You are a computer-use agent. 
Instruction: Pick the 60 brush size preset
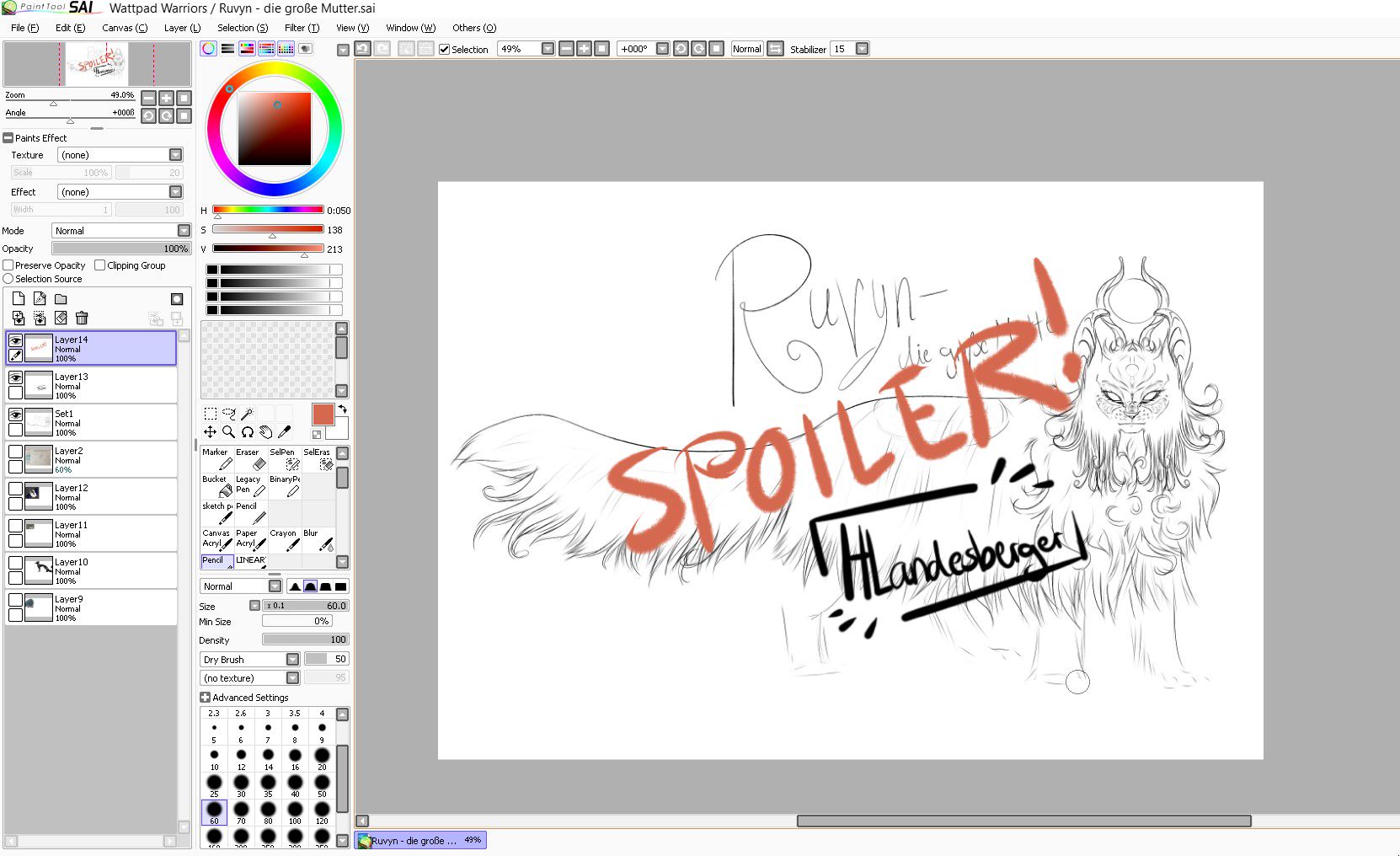(x=214, y=813)
